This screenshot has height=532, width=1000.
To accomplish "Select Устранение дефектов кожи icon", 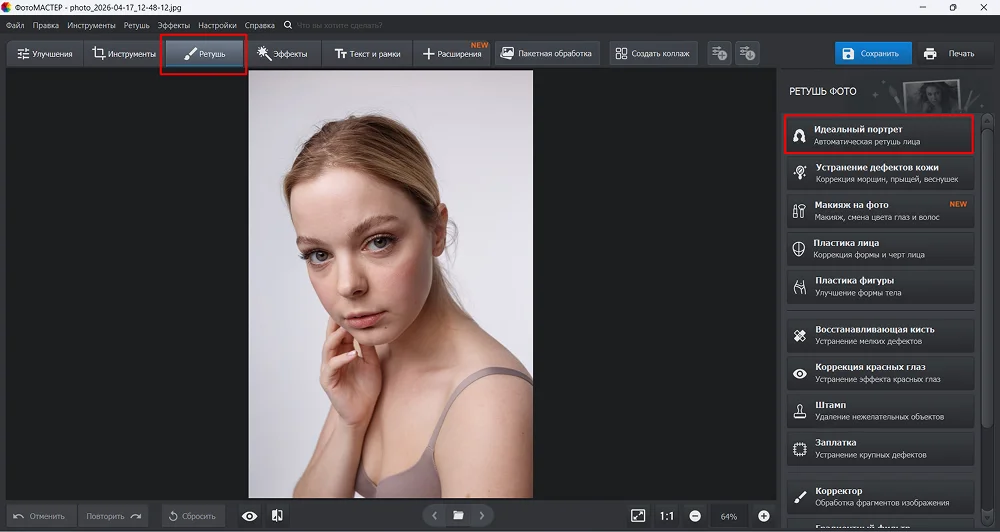I will pyautogui.click(x=800, y=172).
